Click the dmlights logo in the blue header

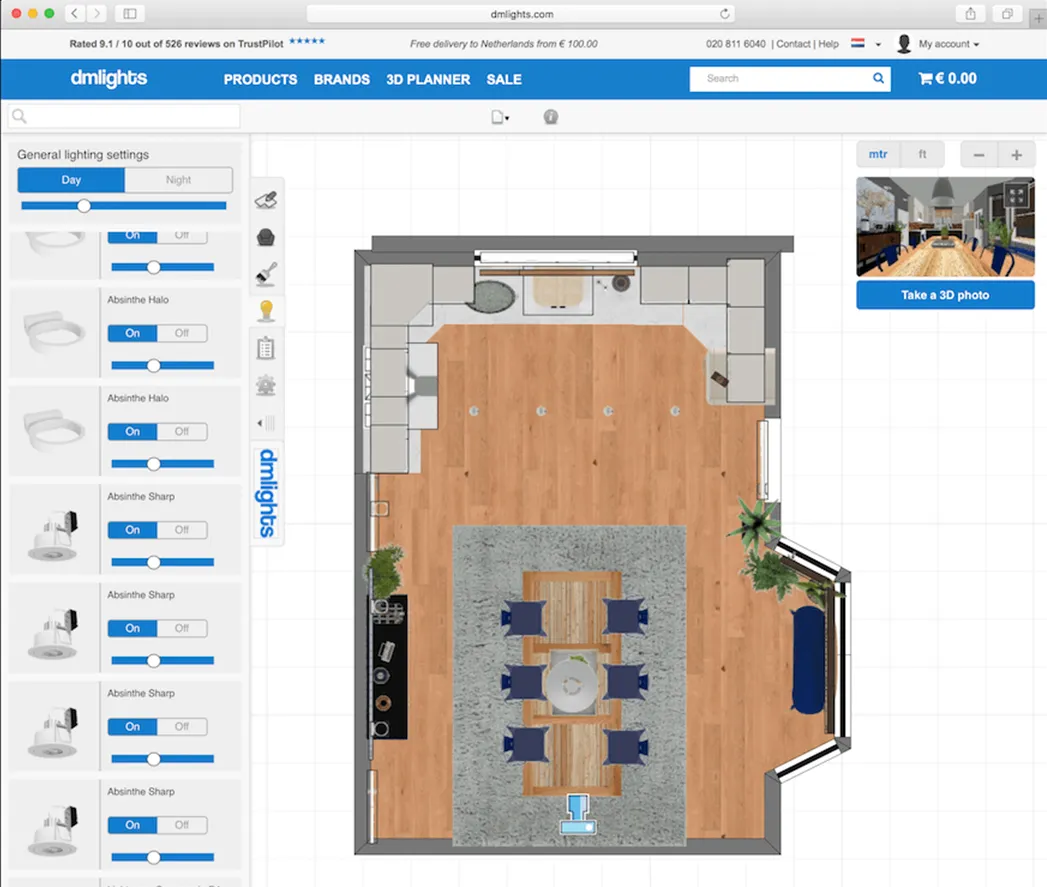pos(109,78)
